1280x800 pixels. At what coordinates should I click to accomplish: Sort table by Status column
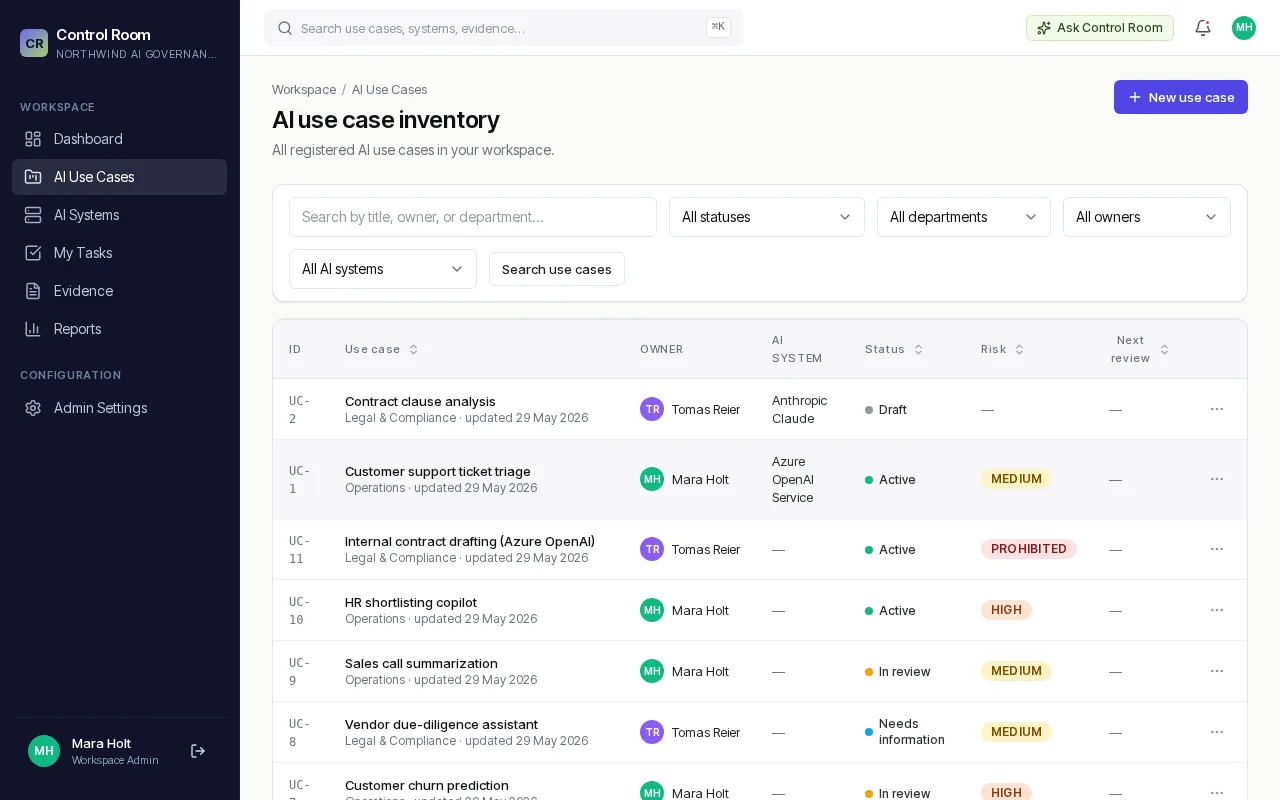click(894, 349)
